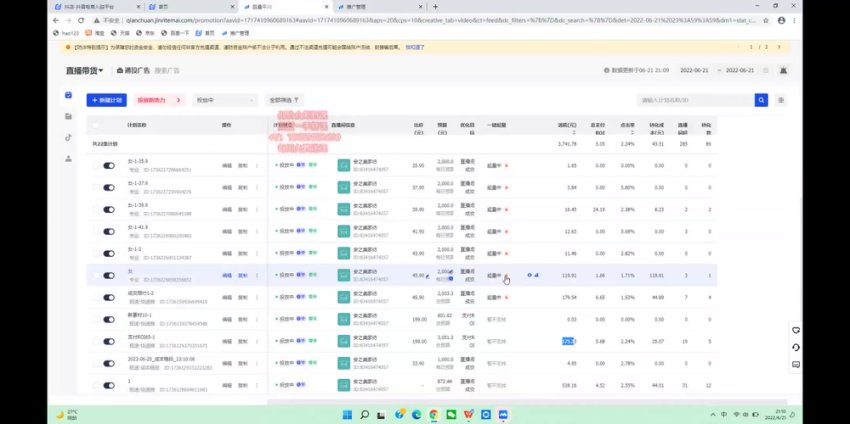Tick the checkbox for plan 1-37.9
Screen dimensions: 850x424
(96, 188)
